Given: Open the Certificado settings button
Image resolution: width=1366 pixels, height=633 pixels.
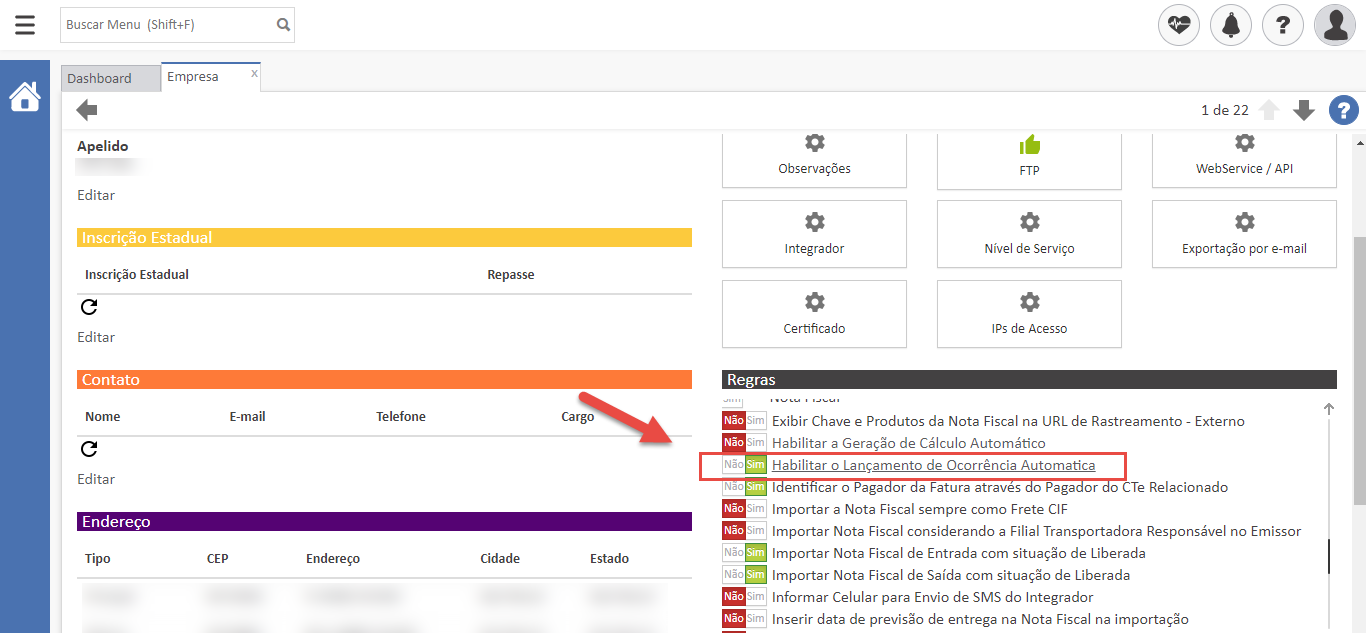Looking at the screenshot, I should point(814,314).
